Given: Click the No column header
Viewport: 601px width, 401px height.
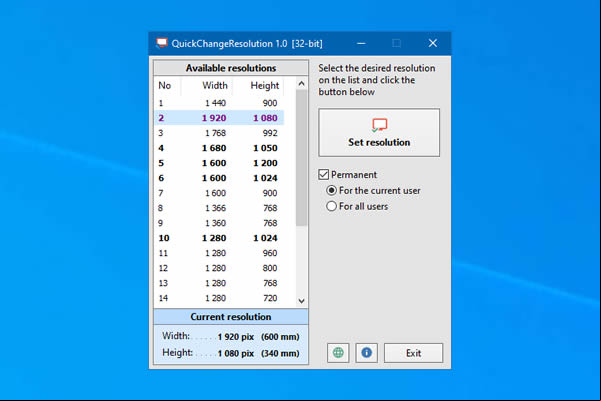Looking at the screenshot, I should 167,85.
